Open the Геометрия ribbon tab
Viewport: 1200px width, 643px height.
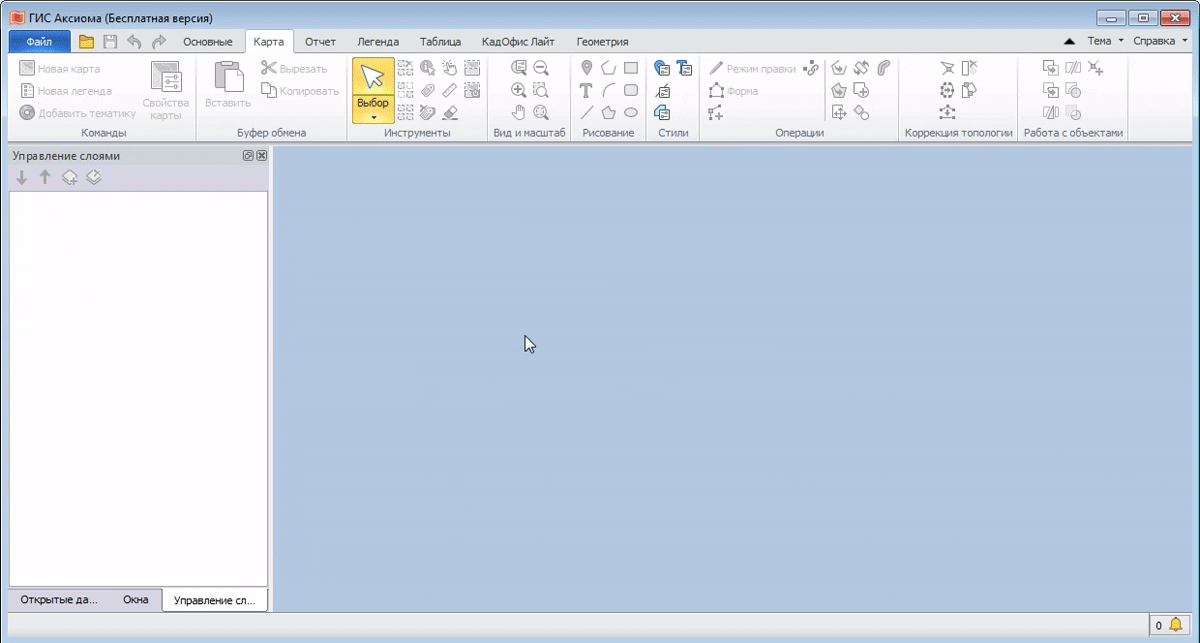602,42
